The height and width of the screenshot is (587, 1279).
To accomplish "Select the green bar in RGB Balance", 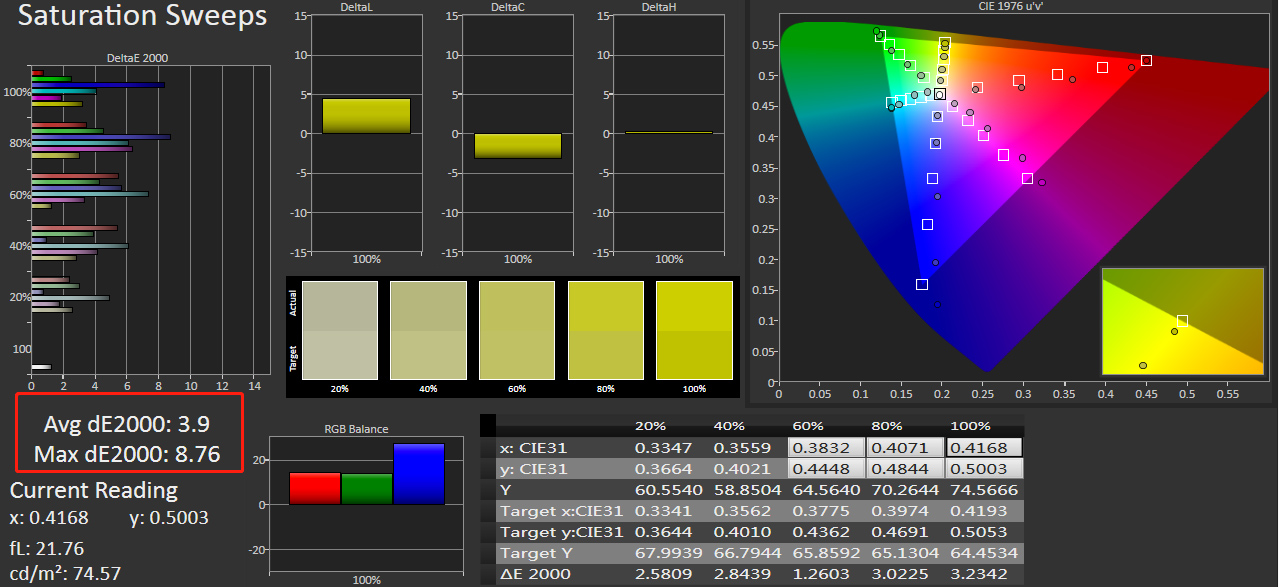I will click(366, 488).
